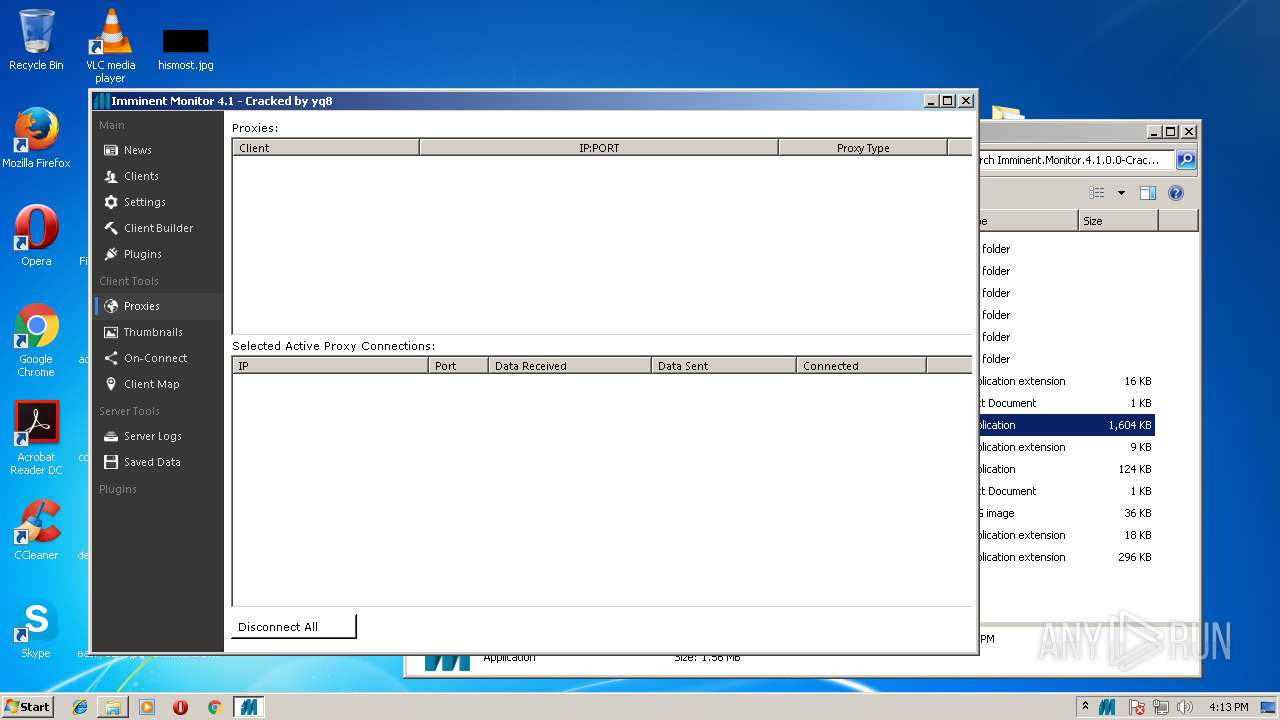Select the 296 KB extension row in Explorer
Image resolution: width=1280 pixels, height=720 pixels.
[1067, 557]
